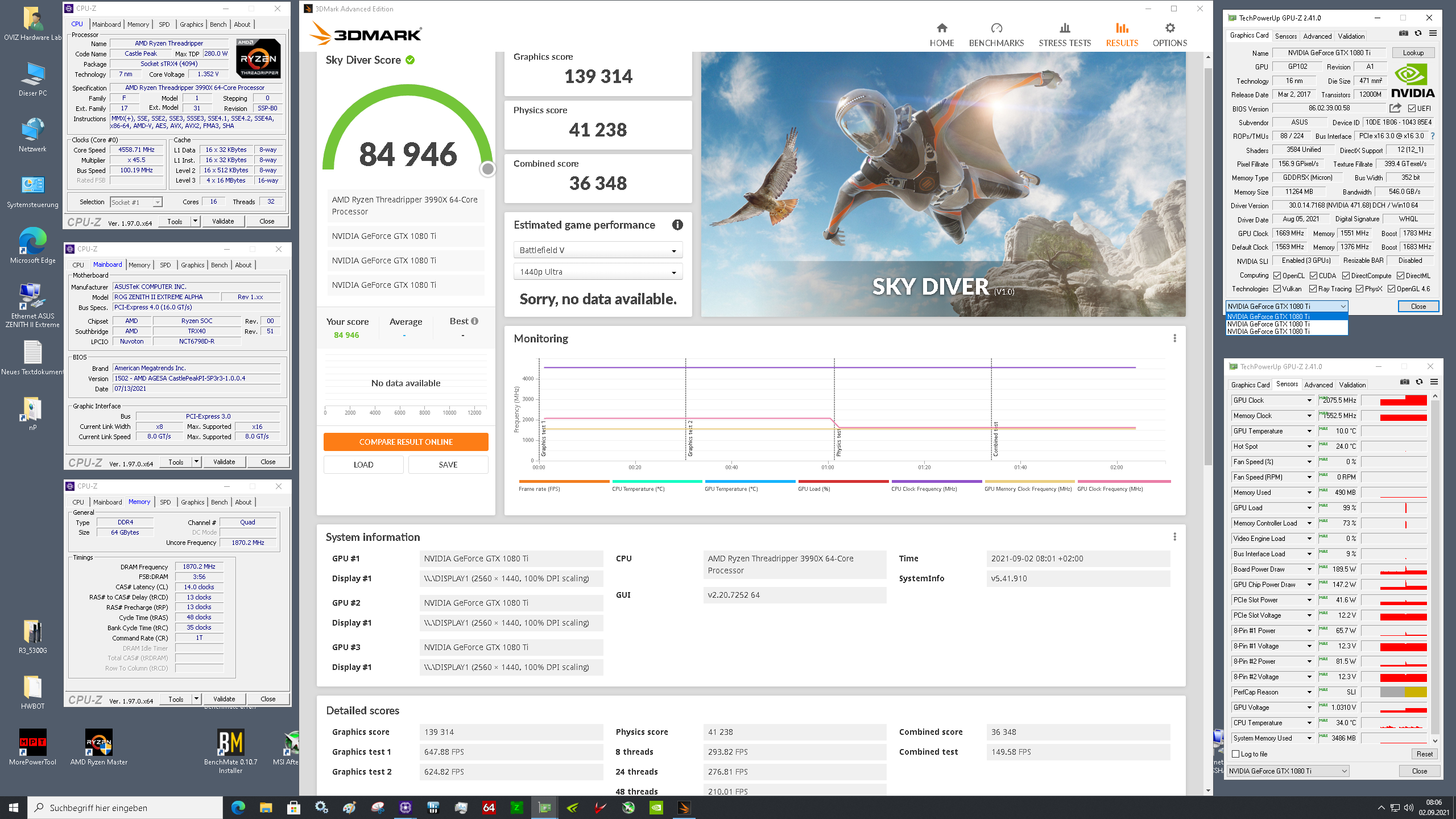Click Lookup button in GPU-Z
The image size is (1456, 819).
1413,53
